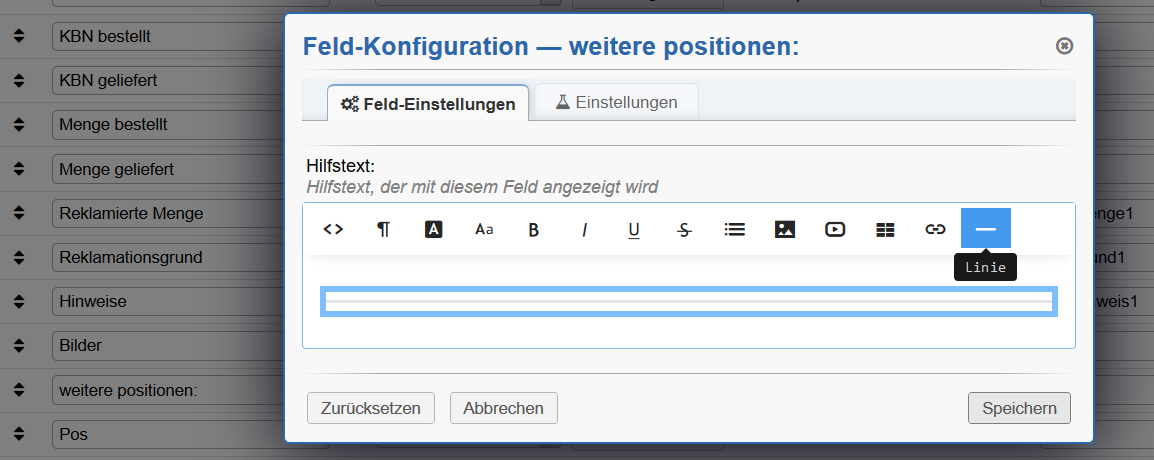
Task: Open the font size Aa icon
Action: pyautogui.click(x=484, y=229)
